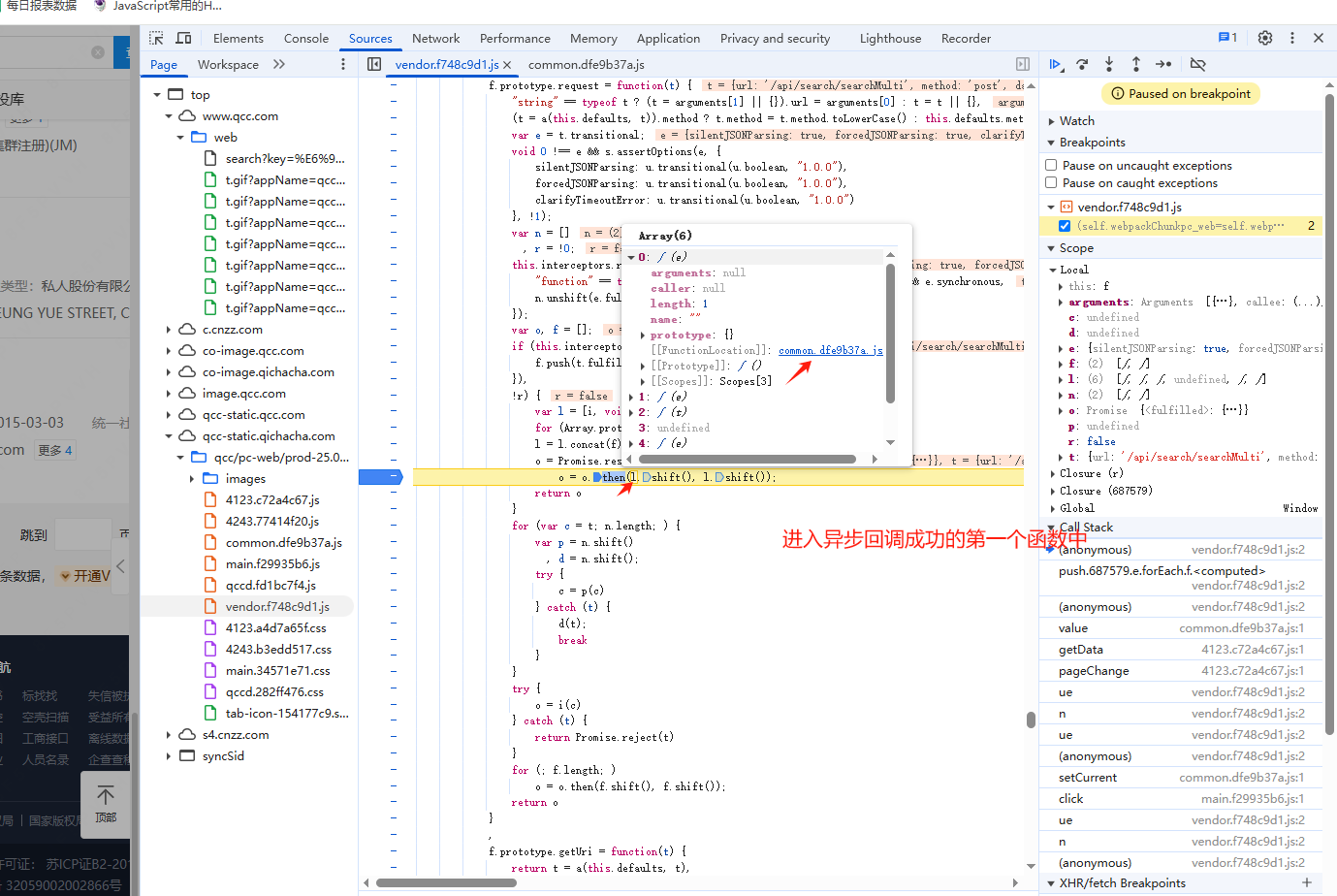Open tab-icon-154177c9.s... file
The image size is (1337, 896).
click(x=287, y=714)
